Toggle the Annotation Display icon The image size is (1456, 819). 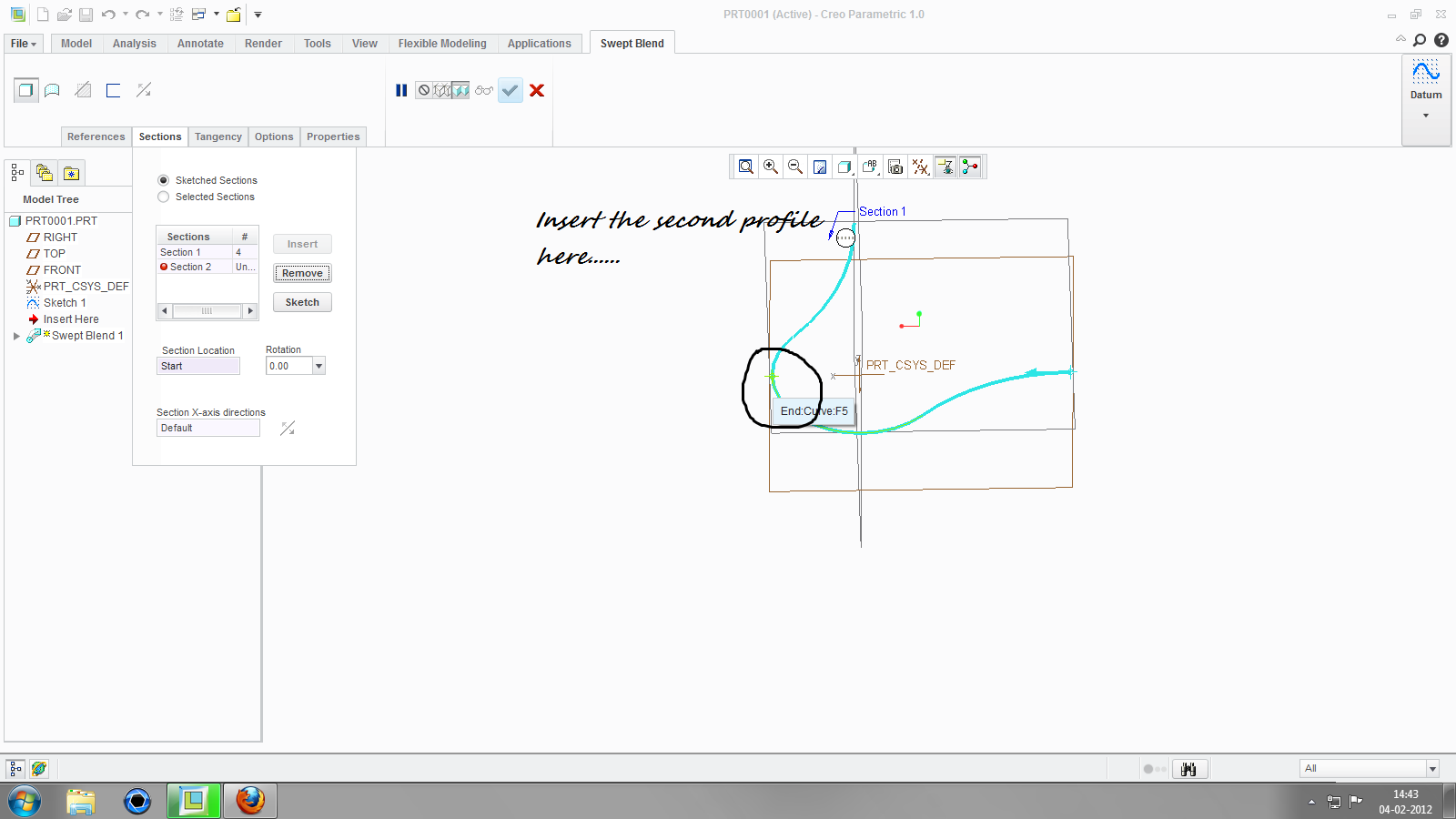pyautogui.click(x=945, y=167)
